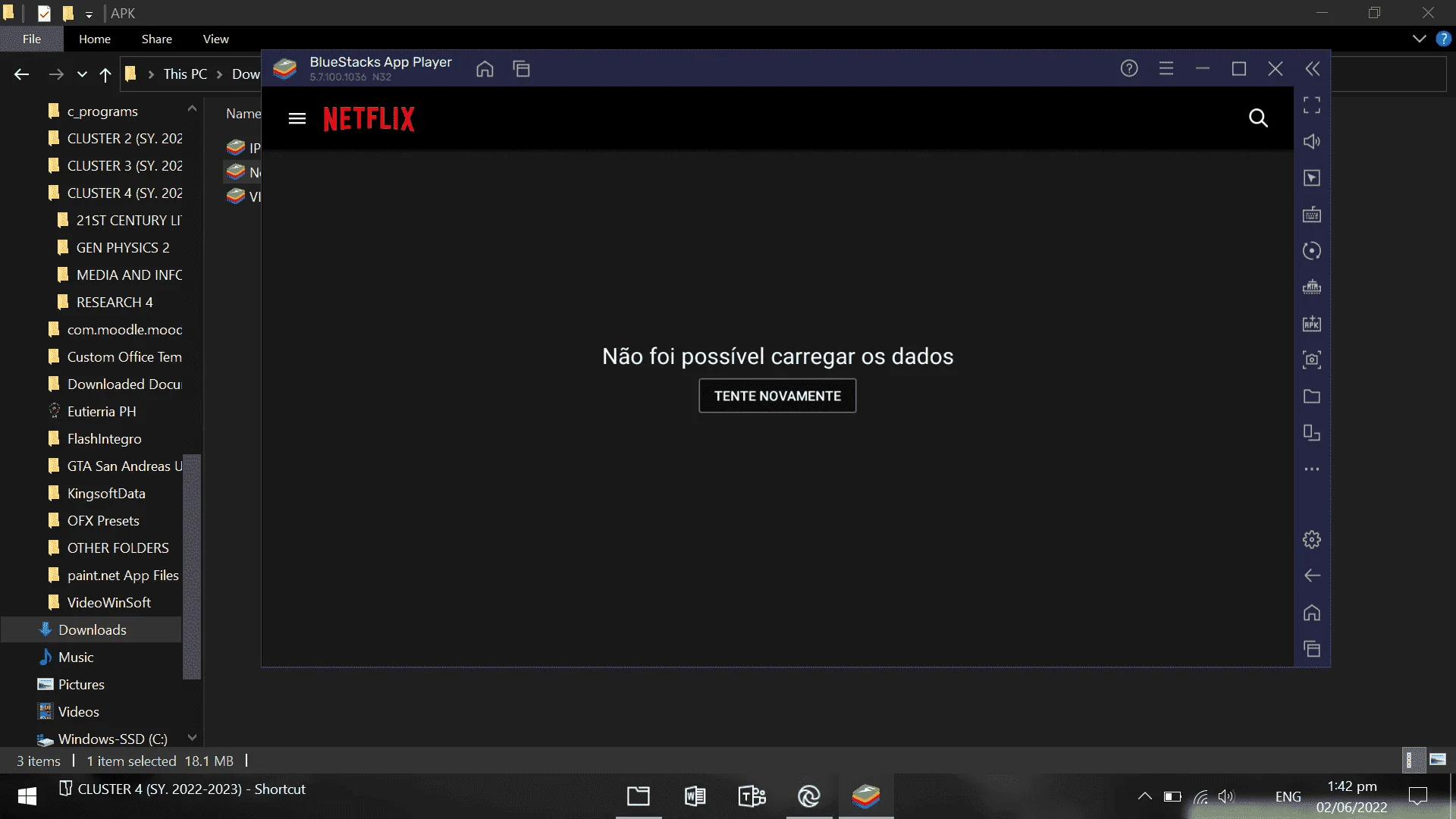Open Microsoft Word from the taskbar
Viewport: 1456px width, 819px height.
click(x=695, y=796)
